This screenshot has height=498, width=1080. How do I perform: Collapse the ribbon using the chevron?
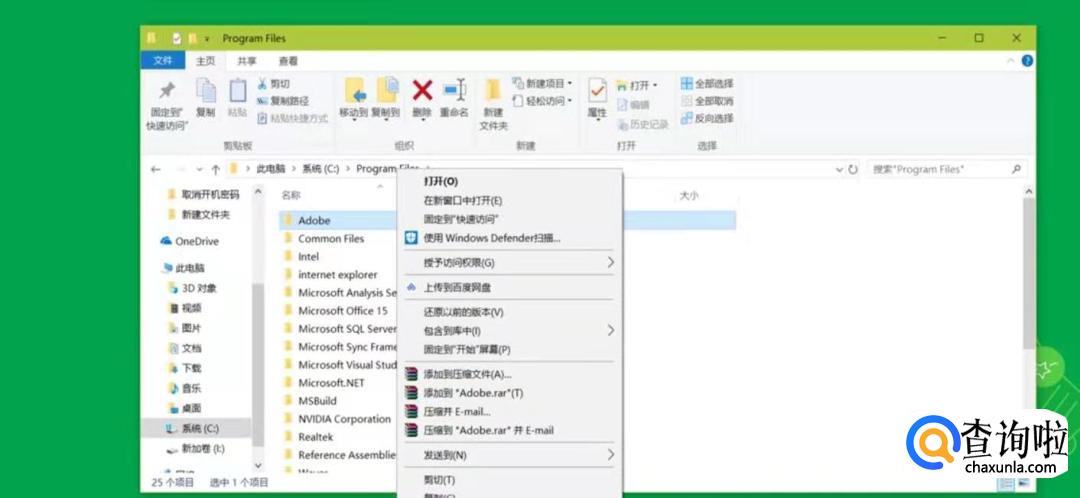click(1011, 61)
